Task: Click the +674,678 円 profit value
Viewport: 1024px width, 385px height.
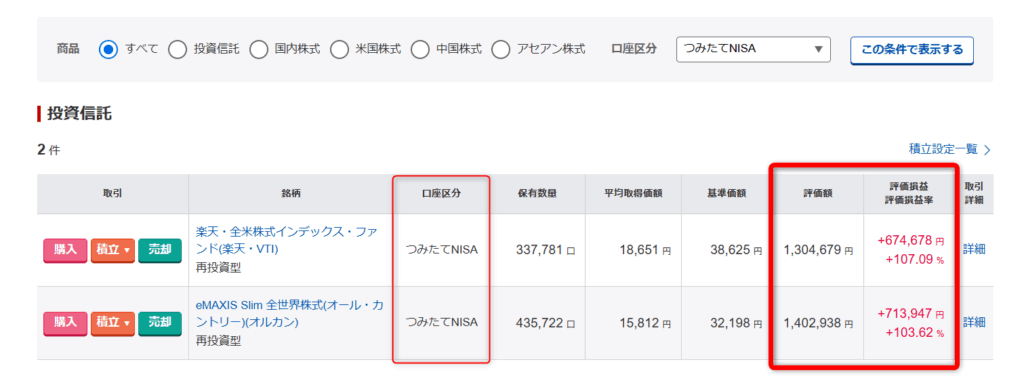Action: tap(910, 241)
